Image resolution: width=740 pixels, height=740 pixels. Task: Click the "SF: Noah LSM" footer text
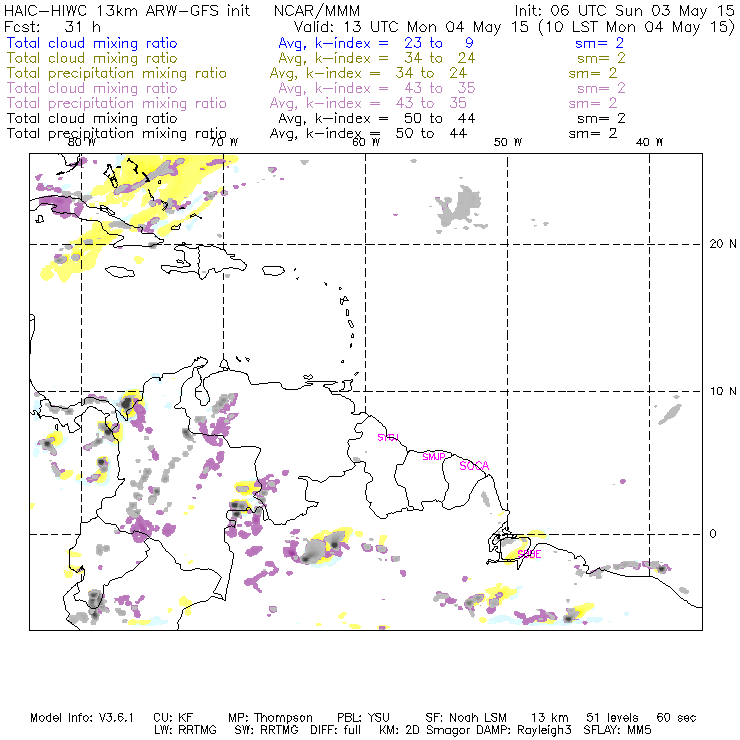click(466, 718)
